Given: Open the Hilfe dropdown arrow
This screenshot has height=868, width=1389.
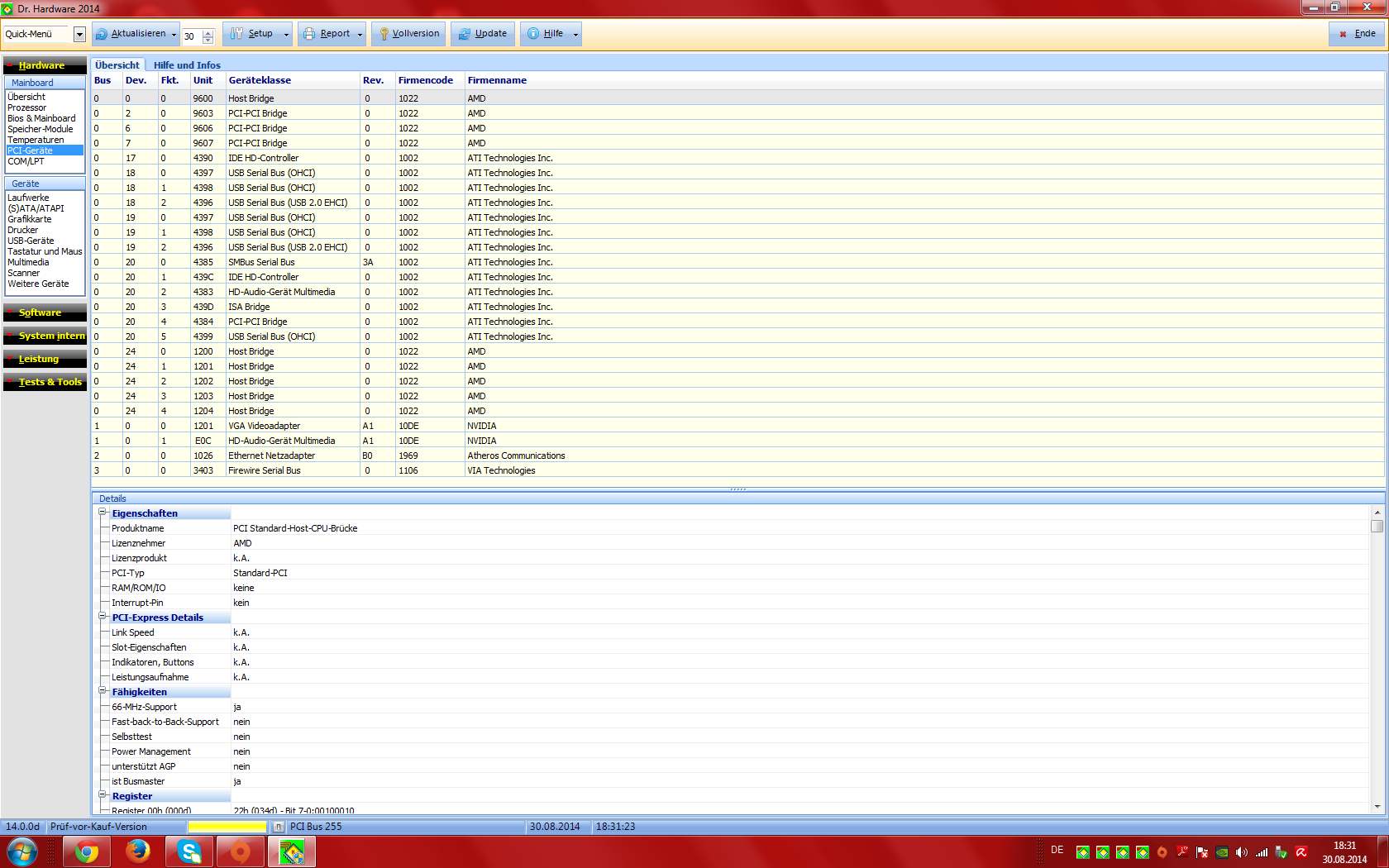Looking at the screenshot, I should 575,34.
